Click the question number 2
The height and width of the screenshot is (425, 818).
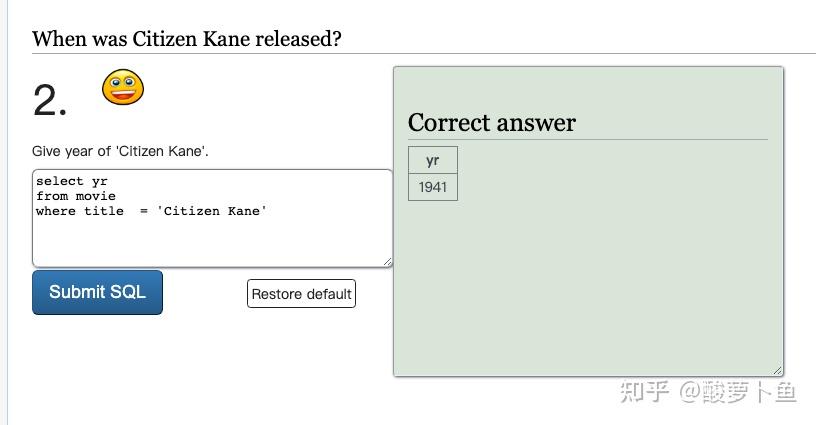50,101
